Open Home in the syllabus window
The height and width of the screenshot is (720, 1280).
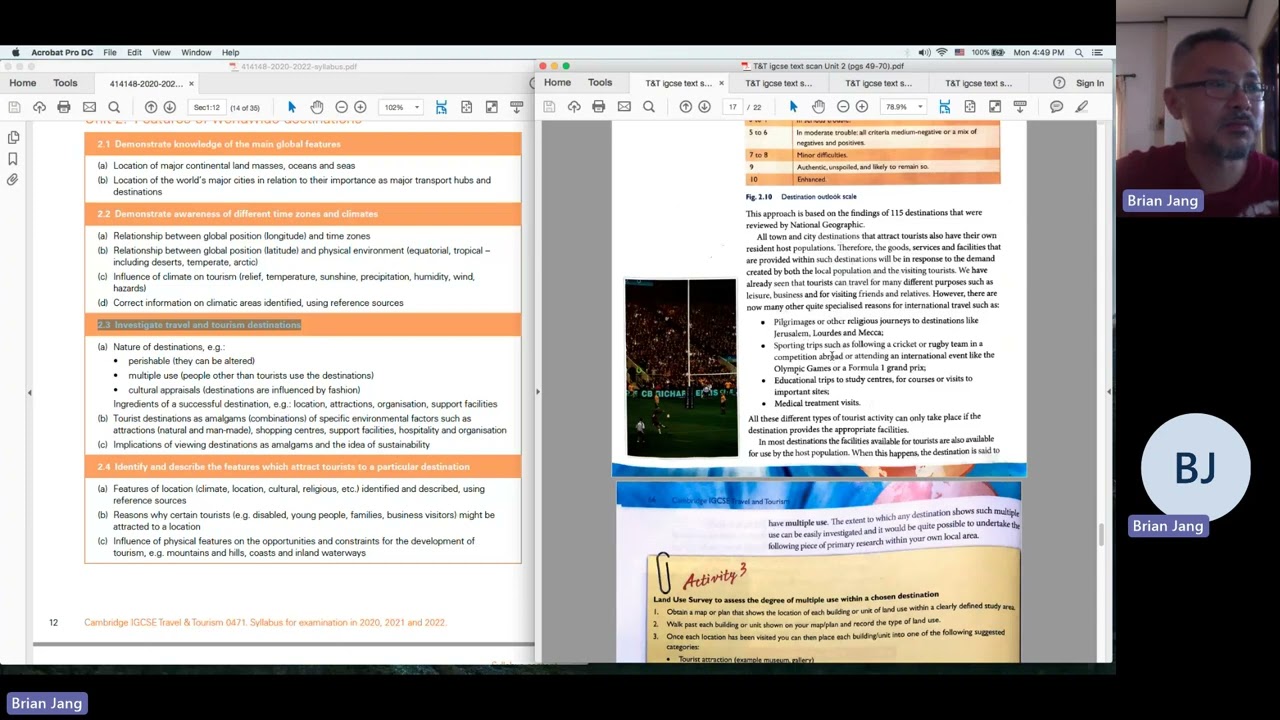point(23,83)
